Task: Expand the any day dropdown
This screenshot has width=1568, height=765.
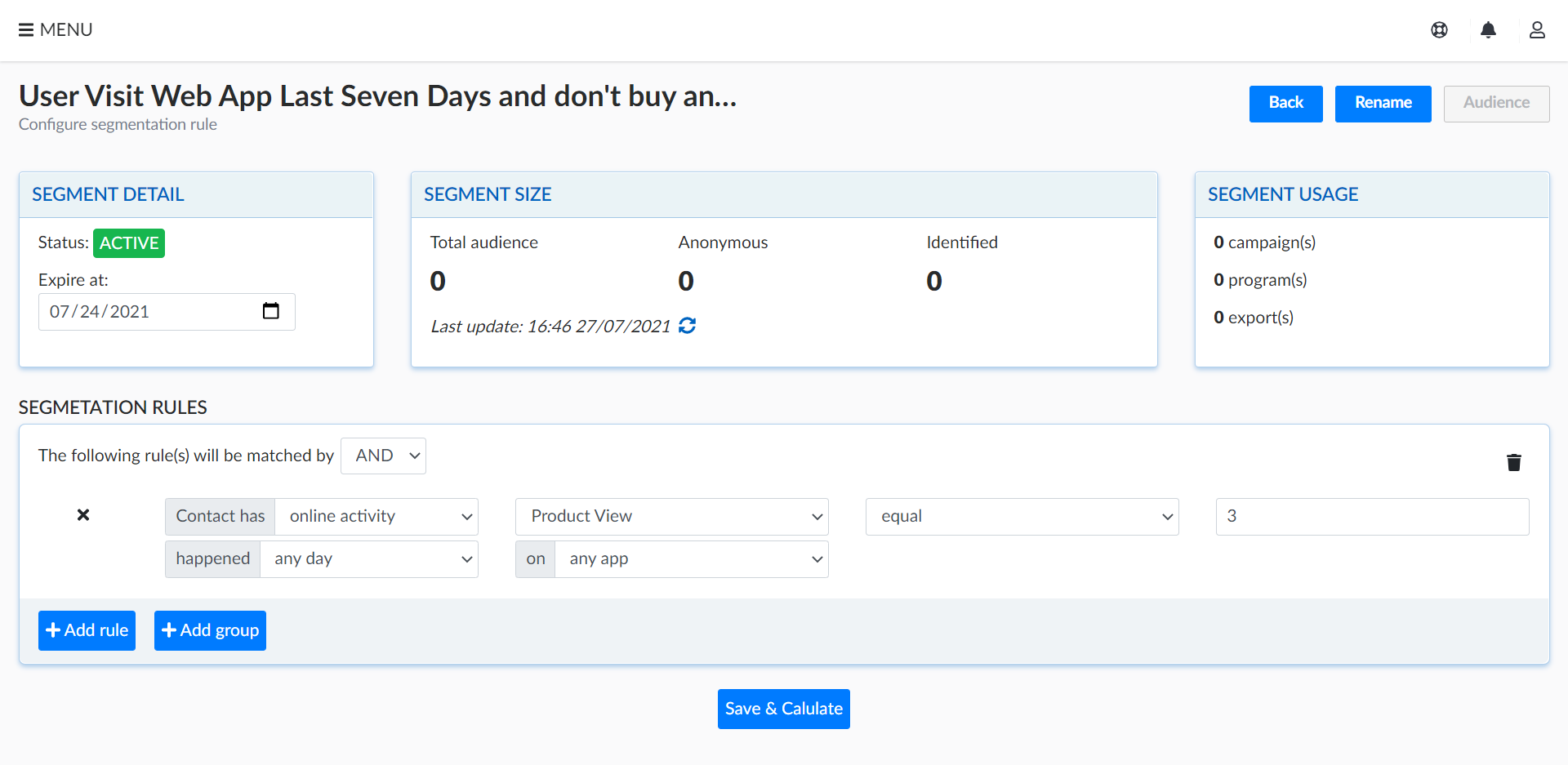Action: click(x=369, y=559)
